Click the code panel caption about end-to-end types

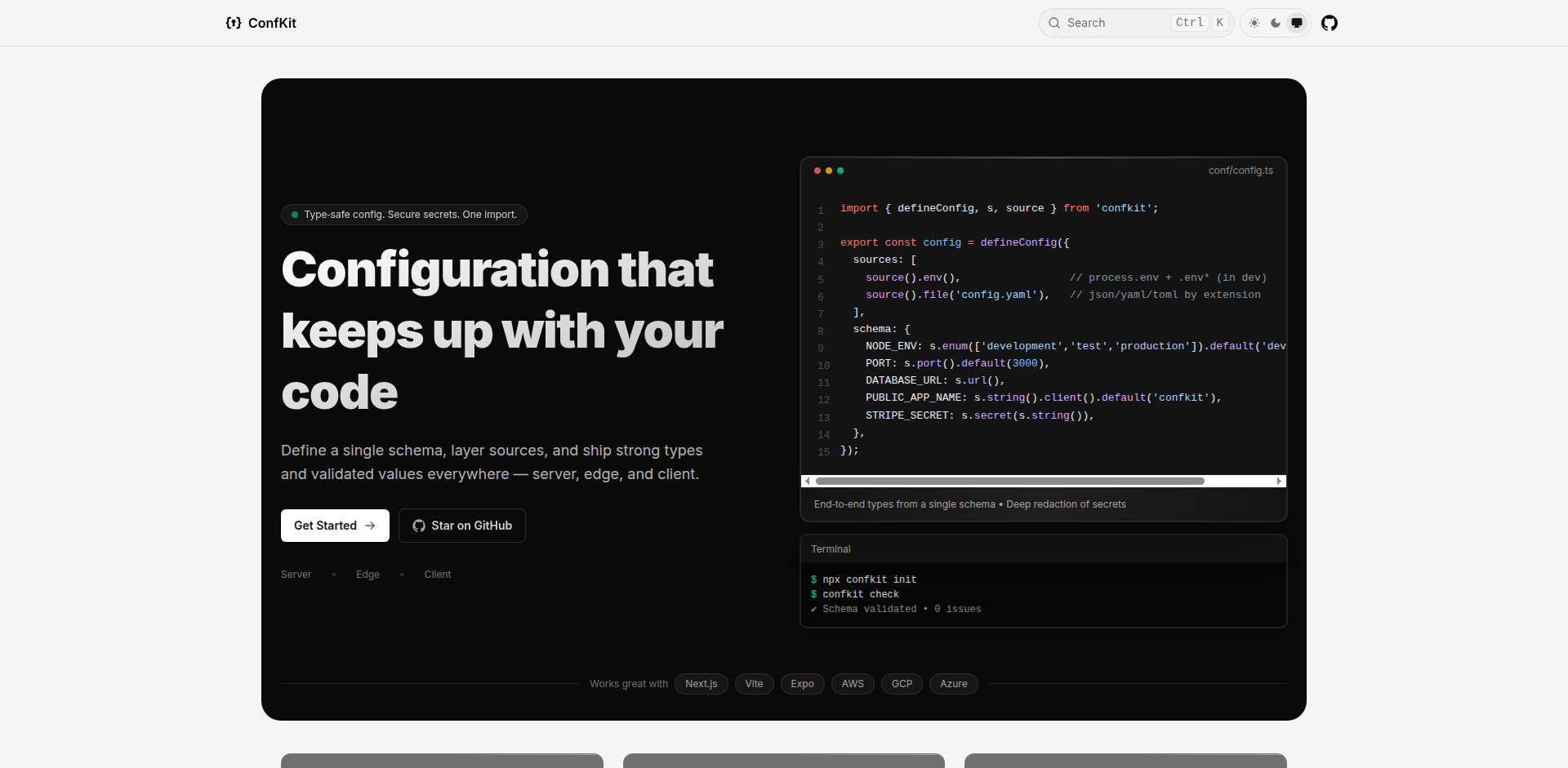tap(970, 504)
